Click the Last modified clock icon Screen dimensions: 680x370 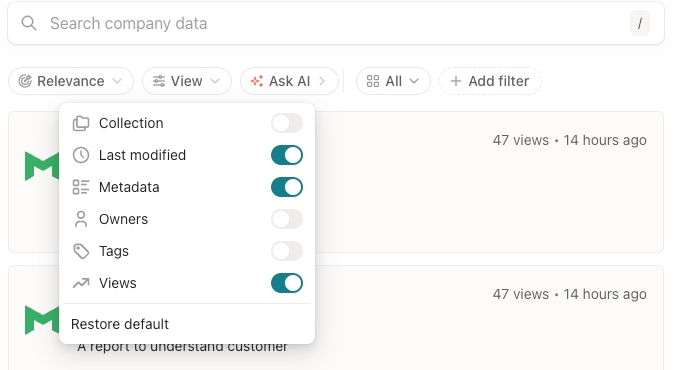pyautogui.click(x=81, y=155)
